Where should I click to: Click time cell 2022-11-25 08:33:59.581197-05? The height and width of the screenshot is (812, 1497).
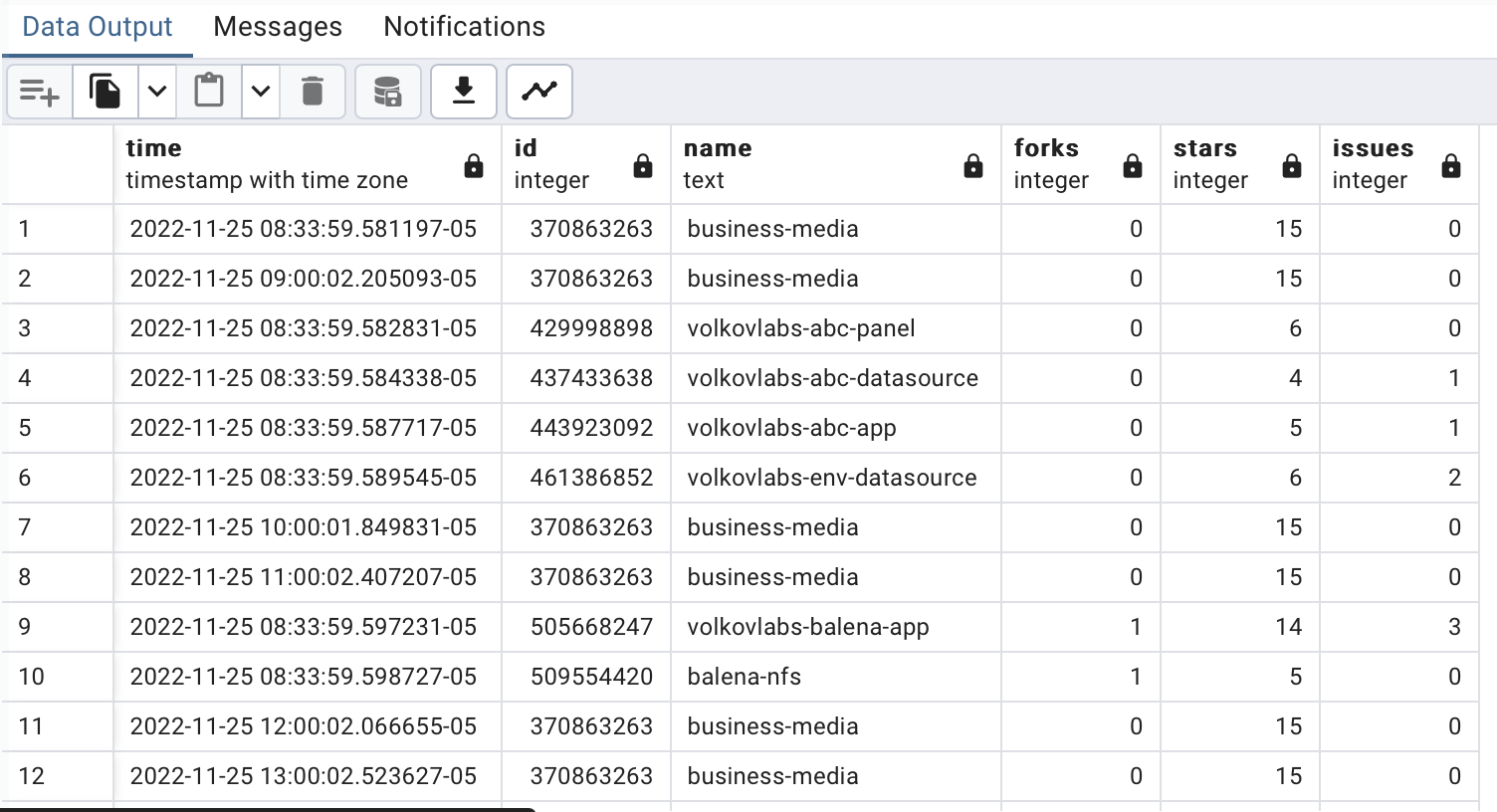pyautogui.click(x=308, y=229)
